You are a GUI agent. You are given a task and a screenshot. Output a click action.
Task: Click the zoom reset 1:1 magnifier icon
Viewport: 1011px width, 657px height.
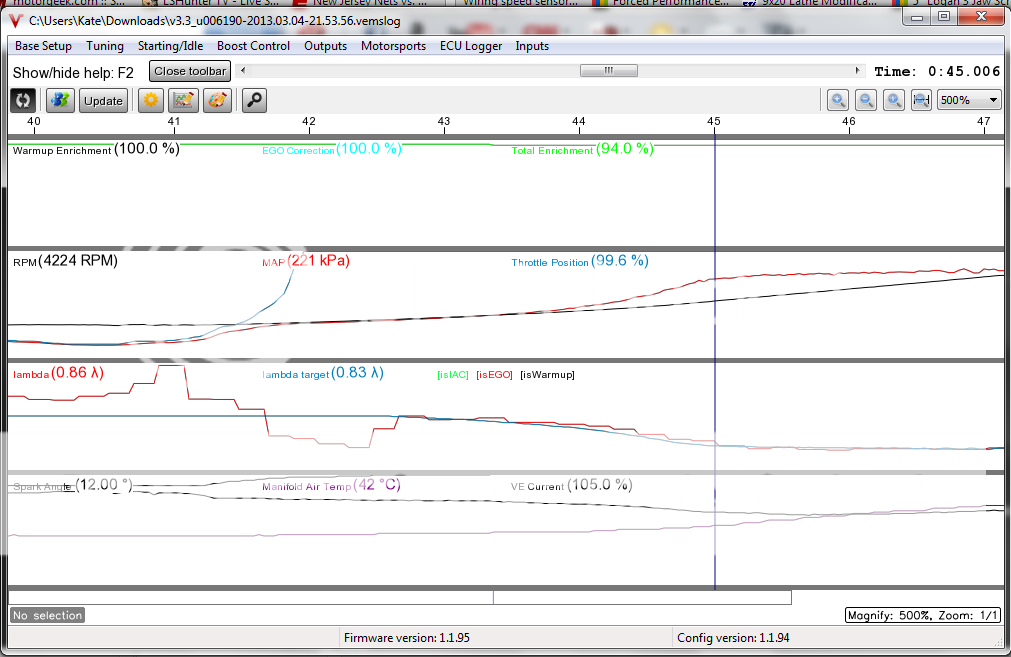point(894,100)
